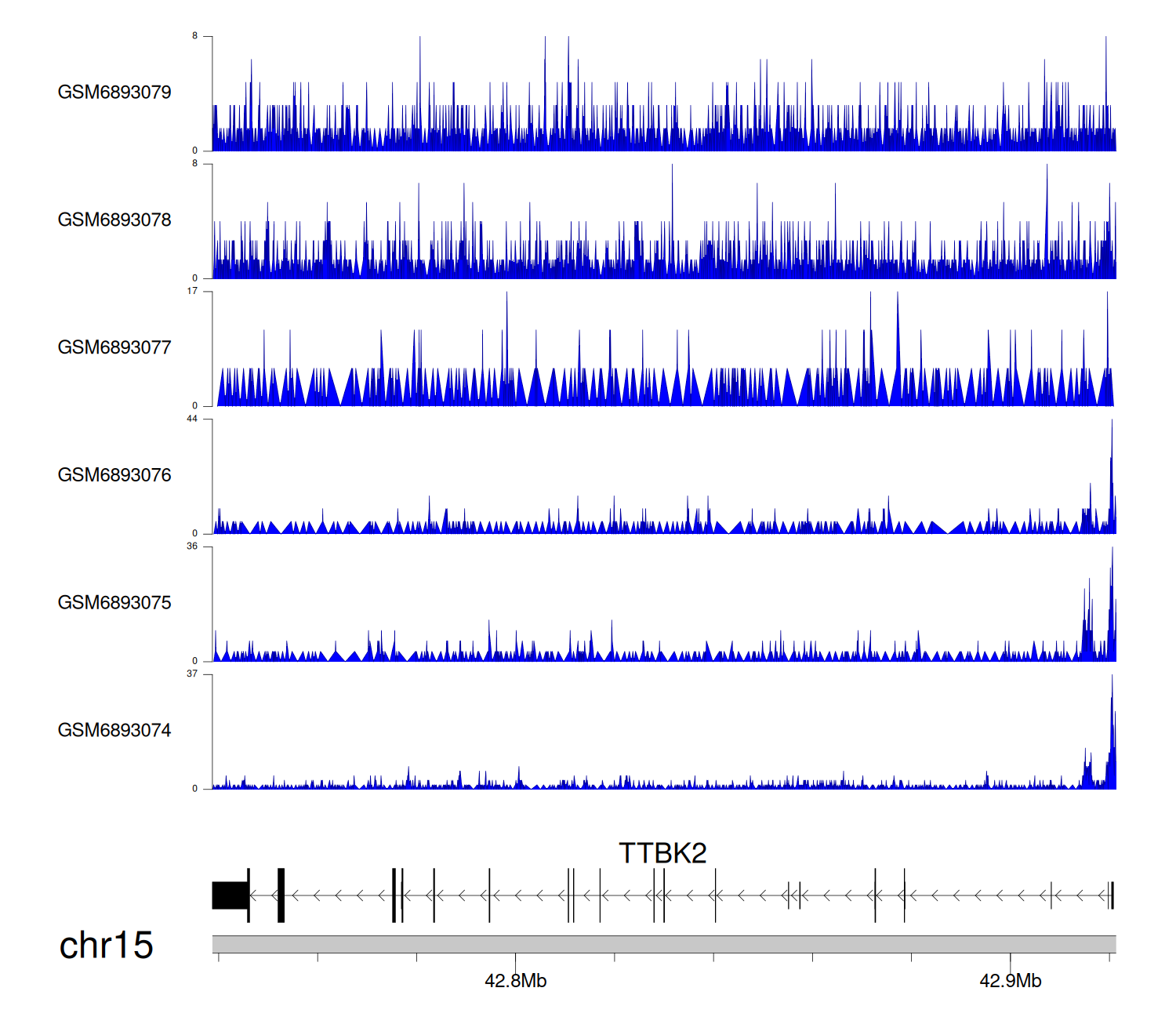Select the GSM6893076 track label
The image size is (1176, 1035).
click(x=114, y=475)
